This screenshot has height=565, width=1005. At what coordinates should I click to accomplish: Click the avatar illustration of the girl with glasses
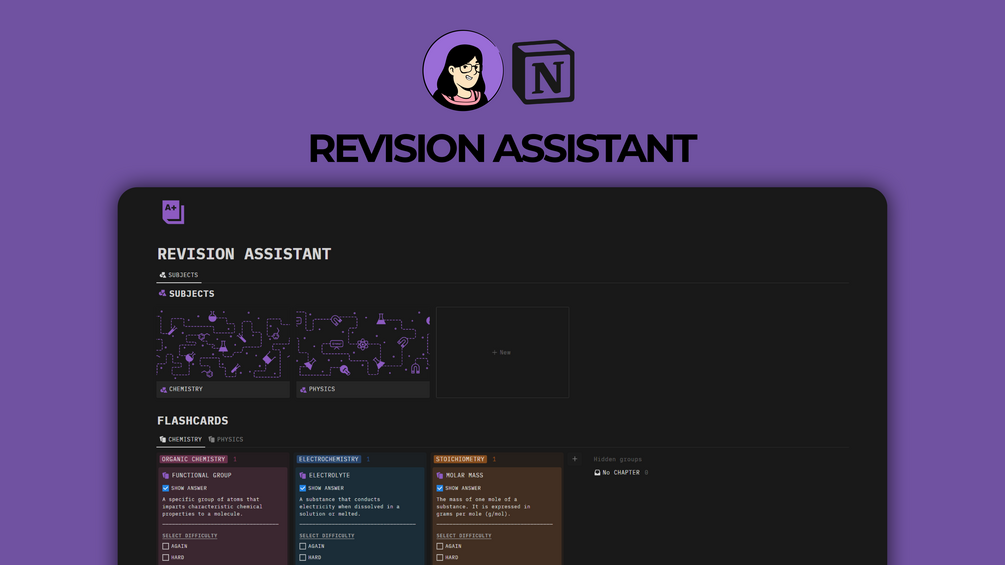point(463,70)
